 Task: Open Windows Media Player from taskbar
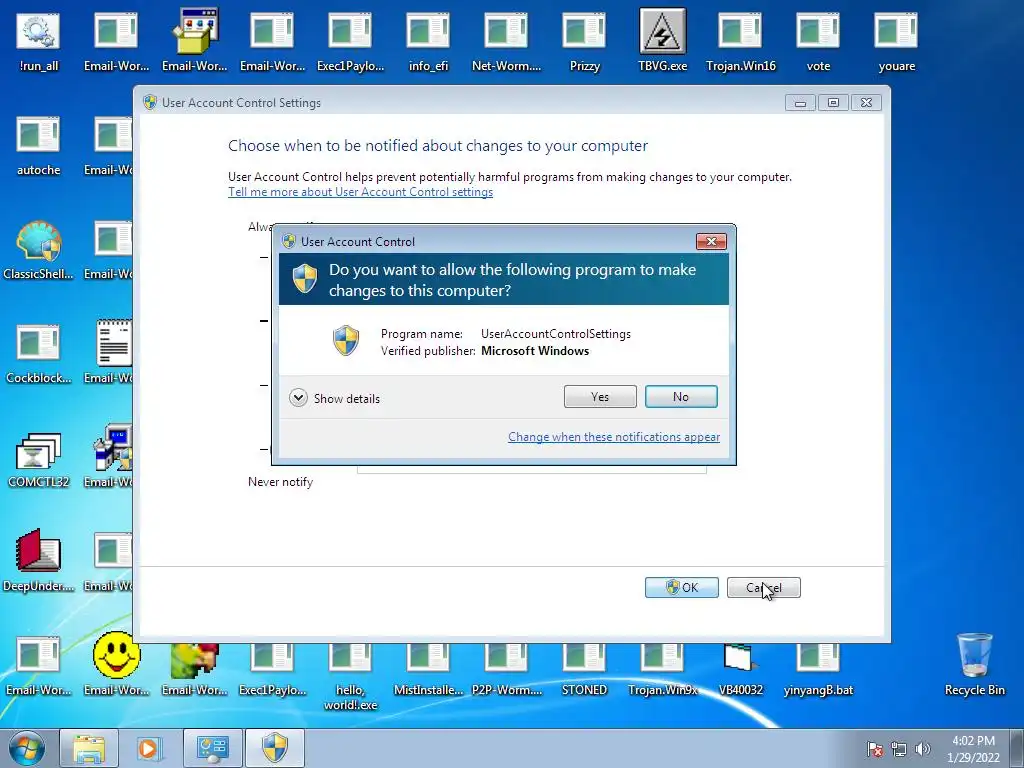tap(149, 748)
